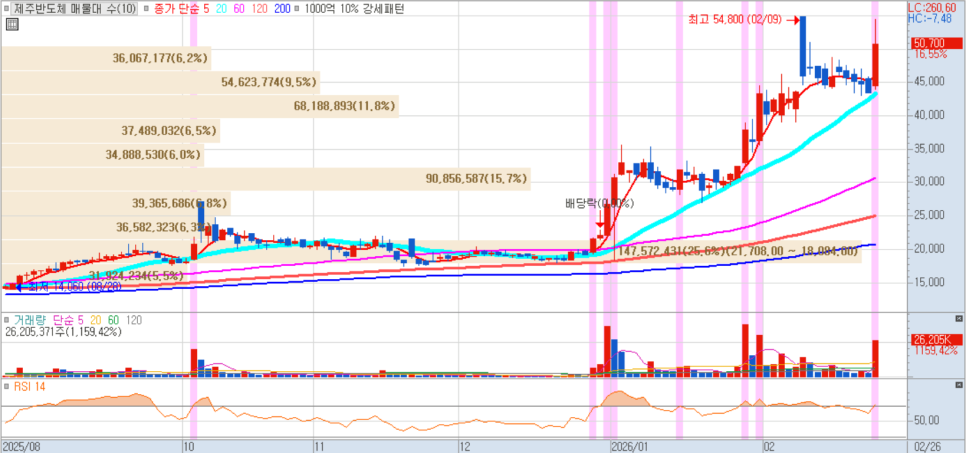Click the volume legend's gray 120 label

134,320
